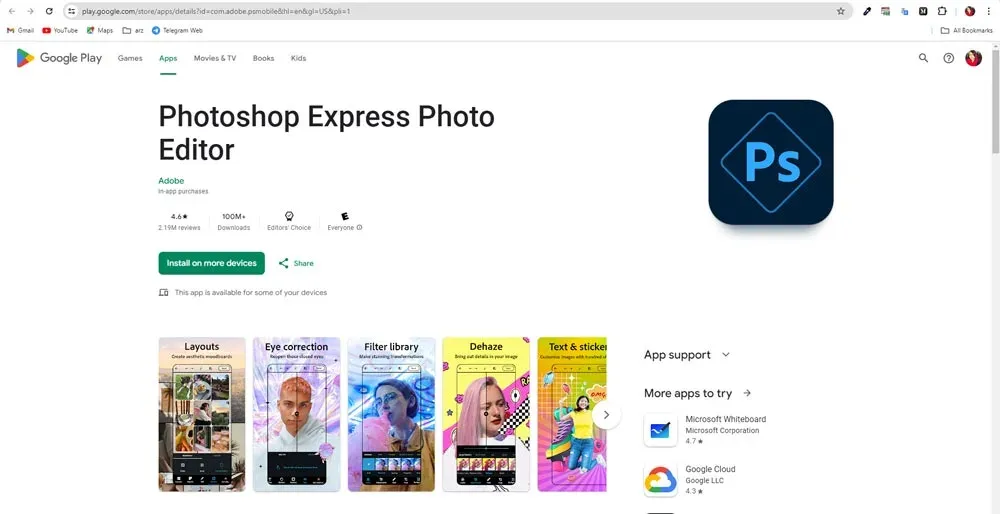Click the Google Play logo
1000x514 pixels.
(x=59, y=58)
